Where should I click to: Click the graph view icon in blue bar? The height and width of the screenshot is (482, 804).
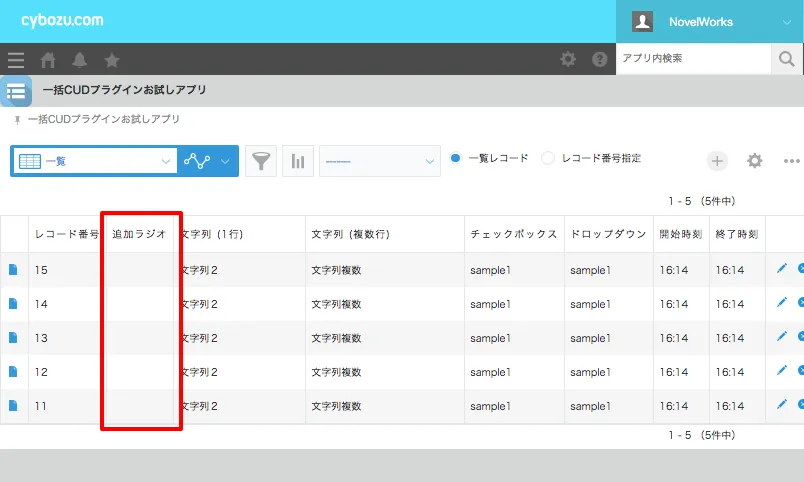(x=197, y=161)
